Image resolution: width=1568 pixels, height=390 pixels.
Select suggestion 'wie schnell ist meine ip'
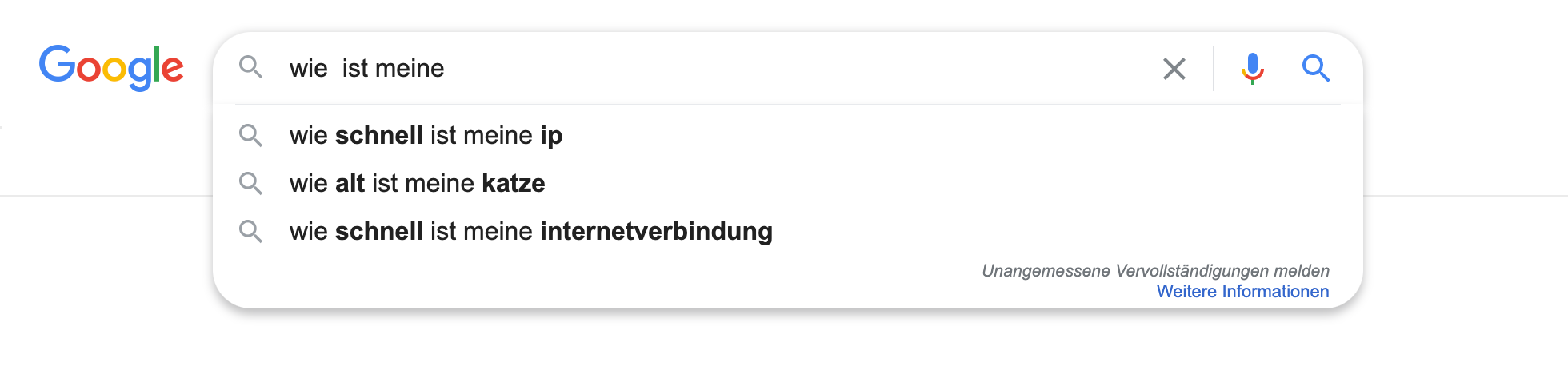click(426, 135)
